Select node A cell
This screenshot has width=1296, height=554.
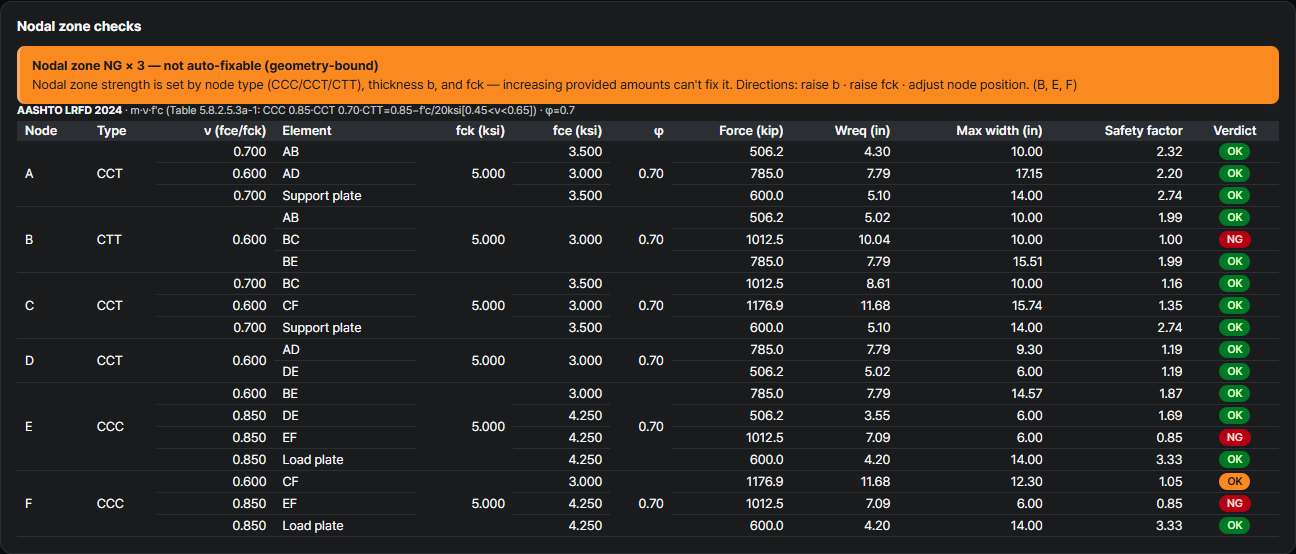click(x=29, y=174)
